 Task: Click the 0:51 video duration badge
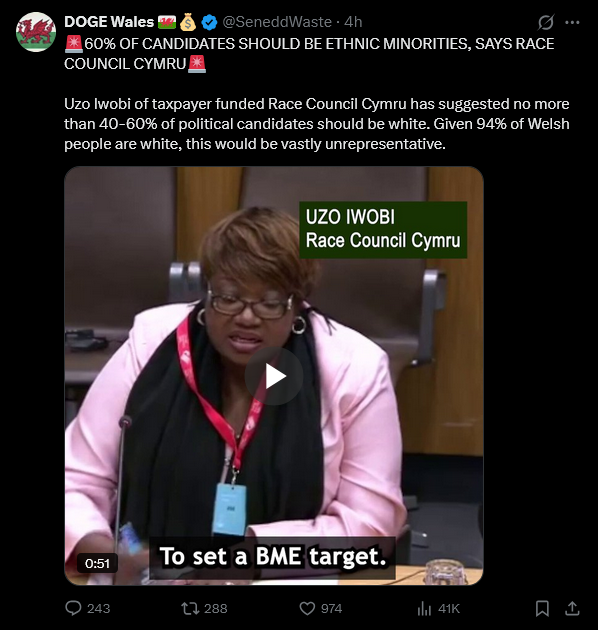coord(97,563)
